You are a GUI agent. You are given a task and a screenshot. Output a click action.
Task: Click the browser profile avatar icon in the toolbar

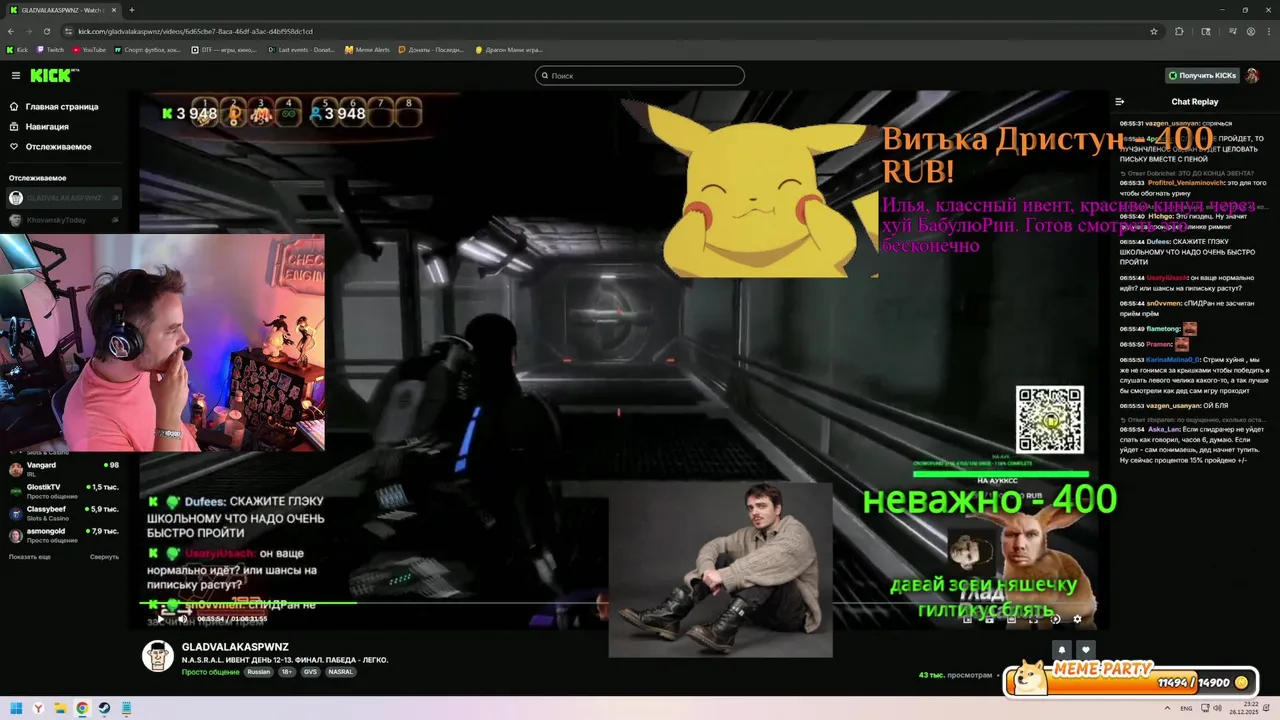tap(1251, 31)
